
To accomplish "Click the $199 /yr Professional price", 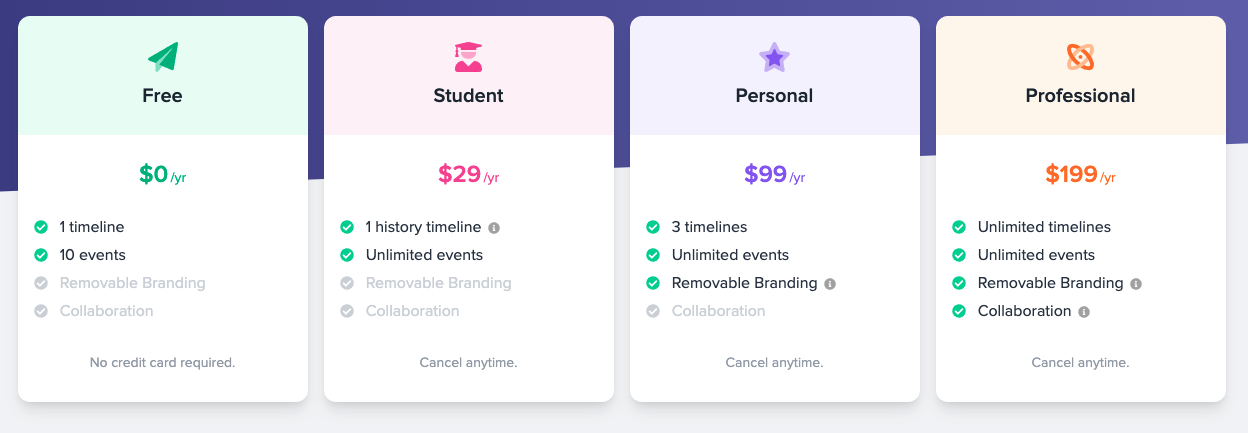I will pyautogui.click(x=1080, y=175).
